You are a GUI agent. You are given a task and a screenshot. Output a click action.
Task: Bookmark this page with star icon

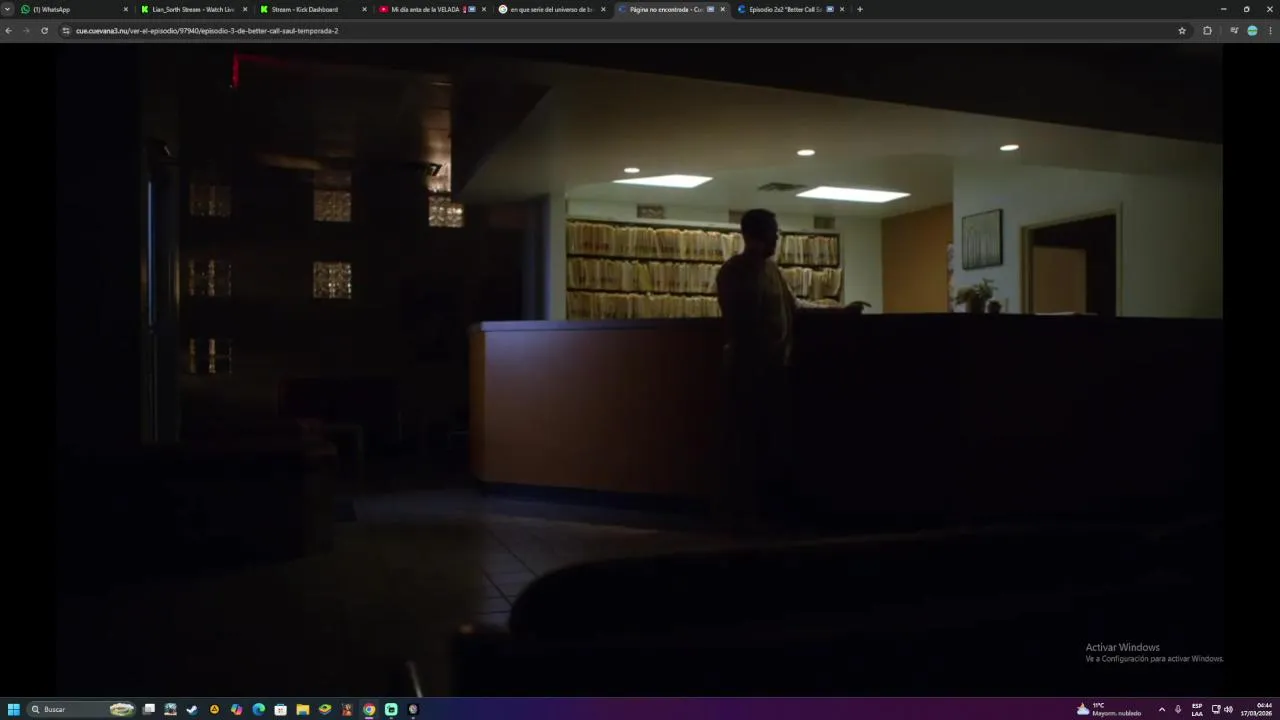coord(1182,30)
